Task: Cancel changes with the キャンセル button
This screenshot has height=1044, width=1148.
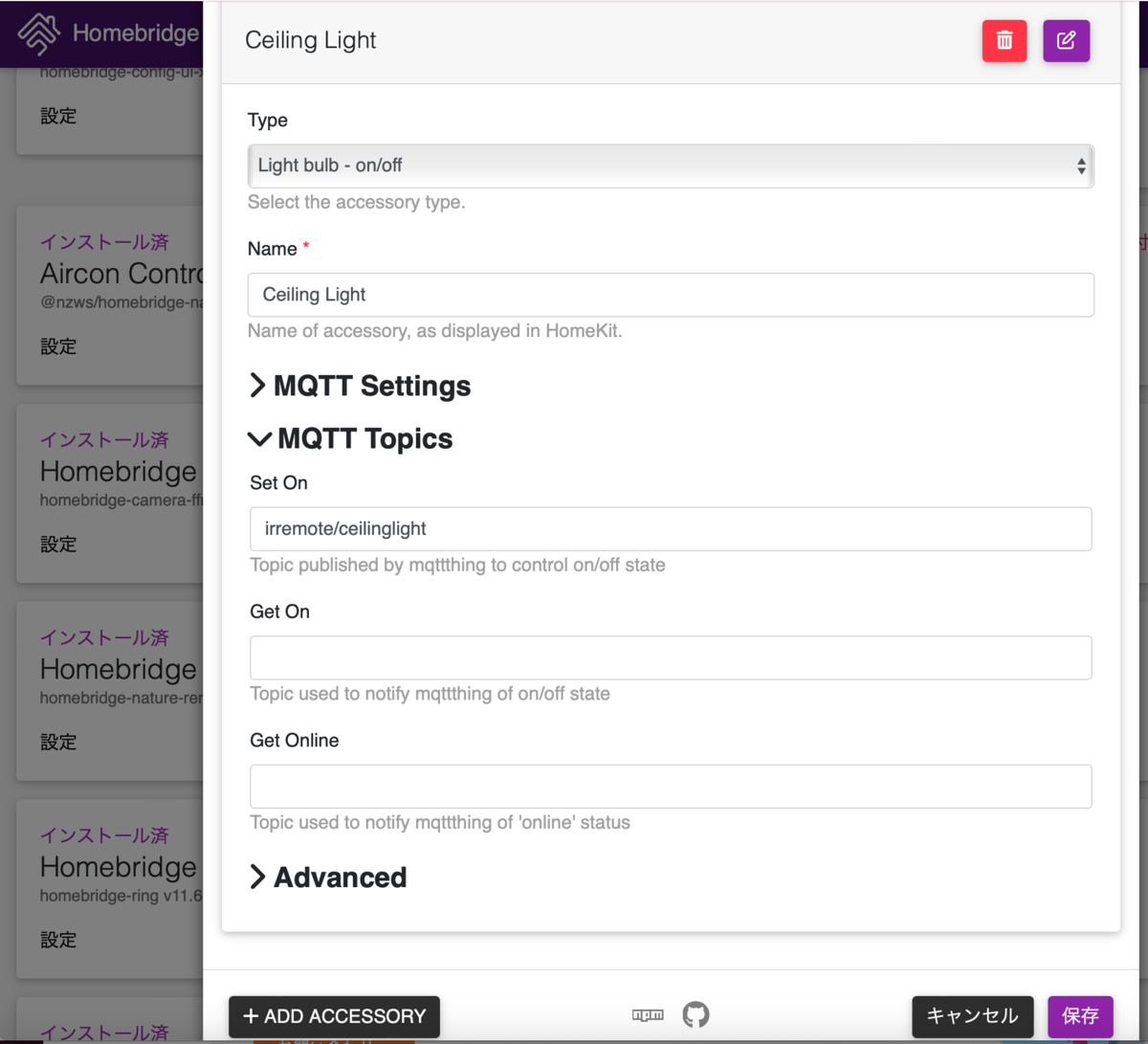Action: tap(973, 1016)
